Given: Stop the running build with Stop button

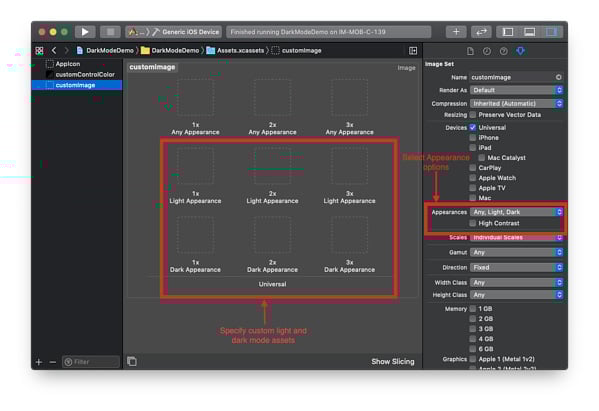Looking at the screenshot, I should point(110,32).
